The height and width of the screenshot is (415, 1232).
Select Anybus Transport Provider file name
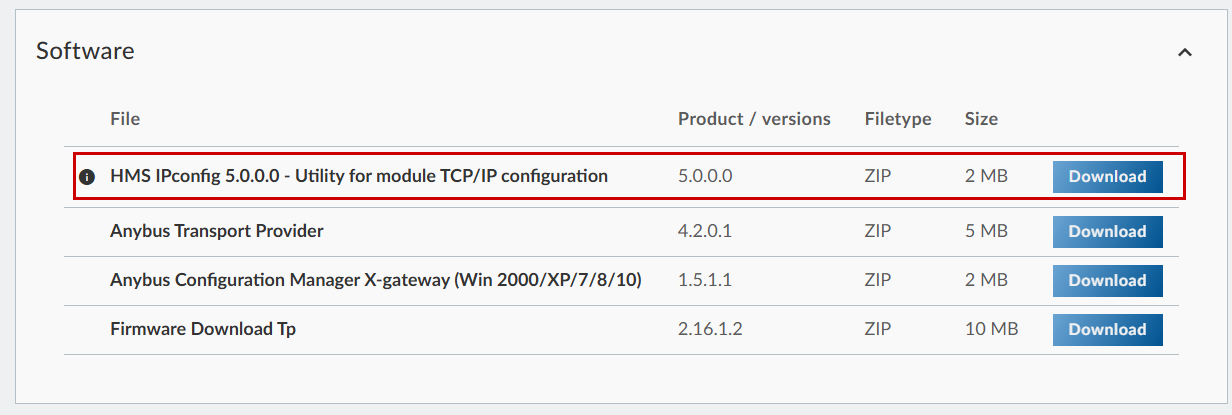tap(217, 231)
